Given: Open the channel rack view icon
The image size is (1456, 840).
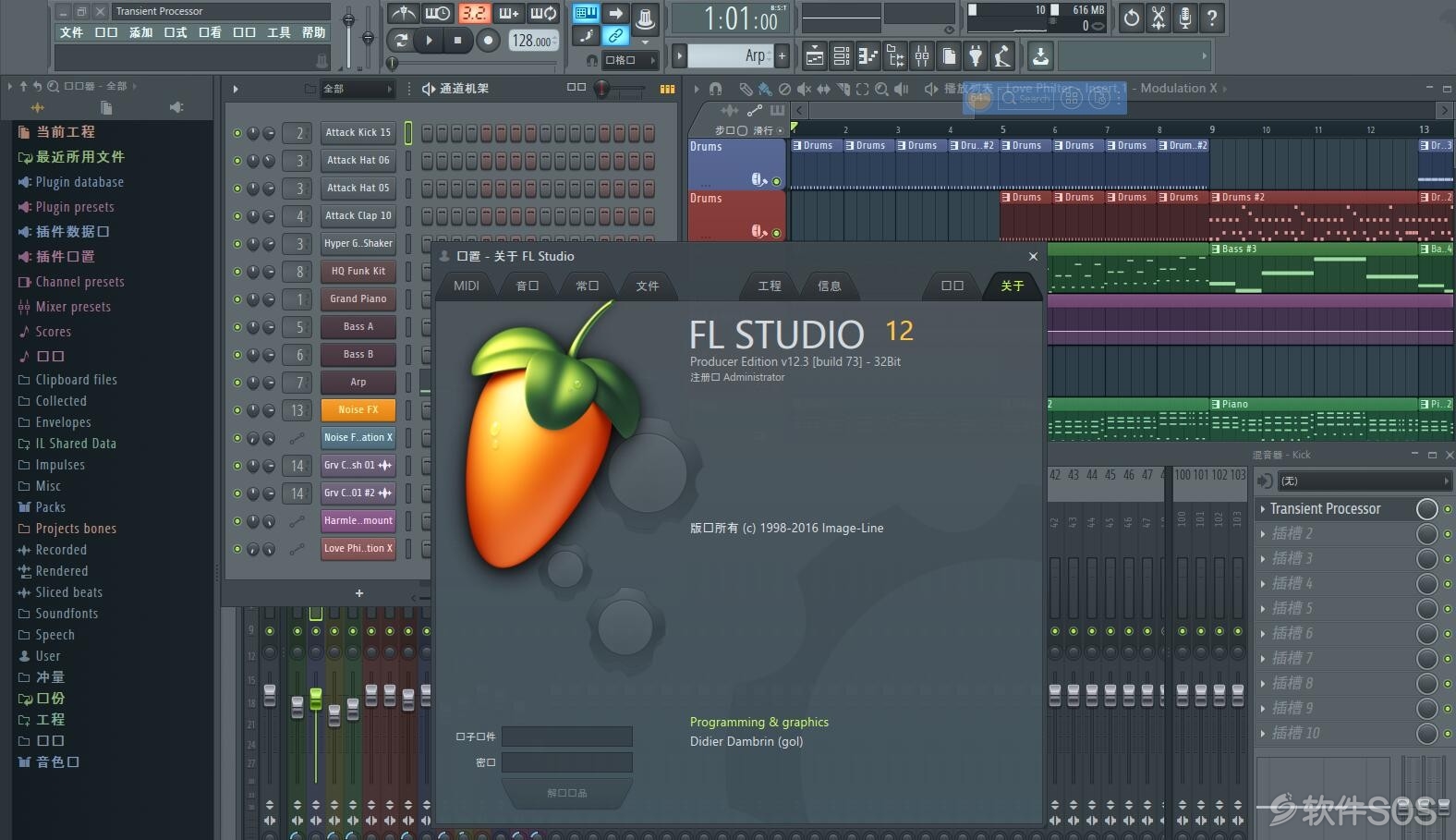Looking at the screenshot, I should 841,56.
